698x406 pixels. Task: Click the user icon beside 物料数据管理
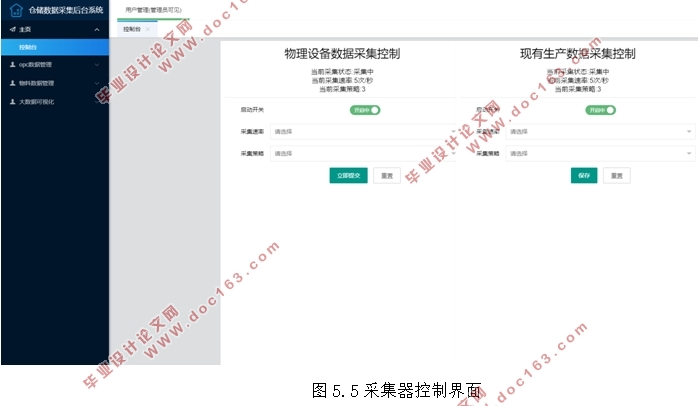tap(12, 83)
